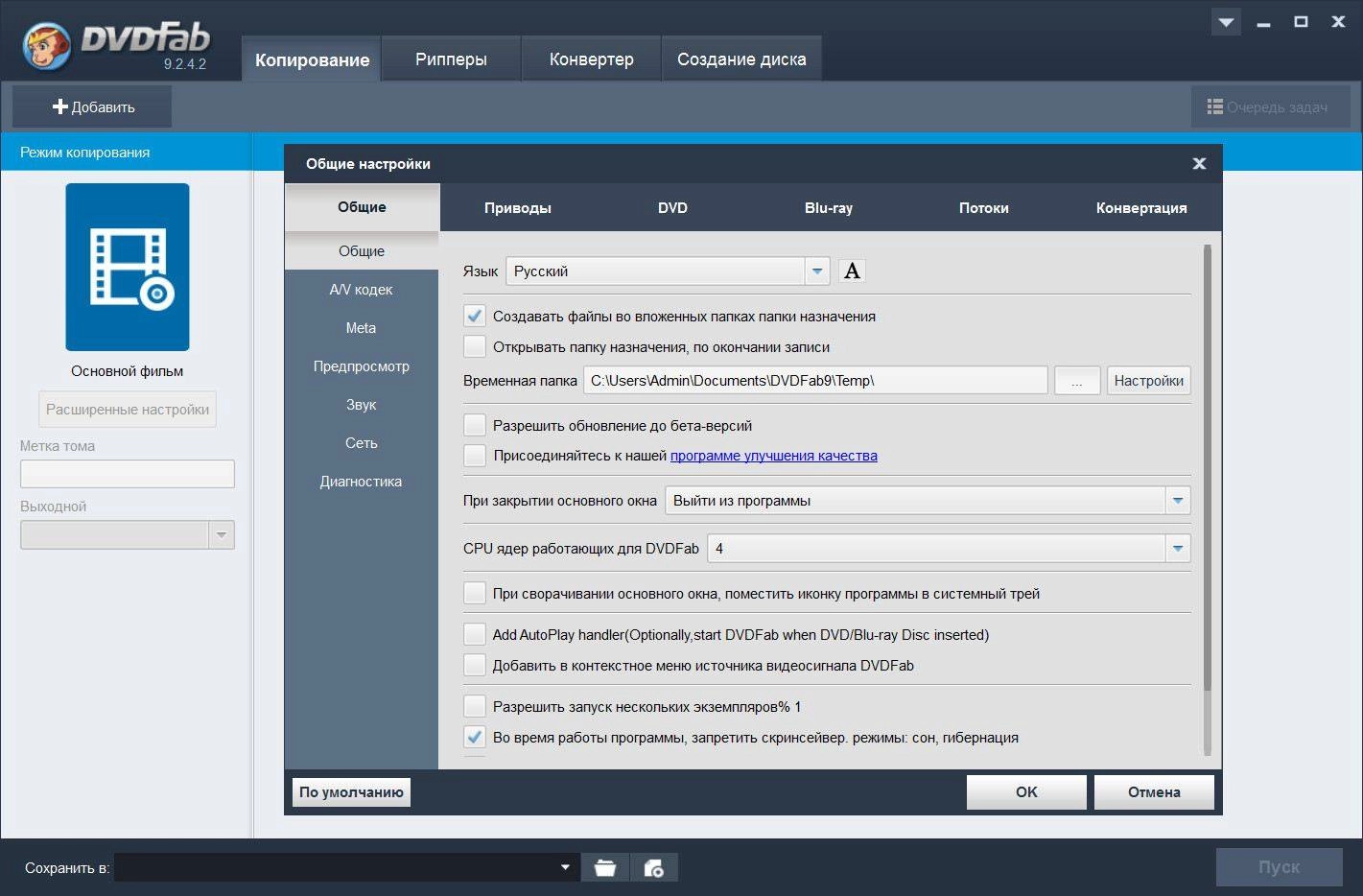Image resolution: width=1363 pixels, height=896 pixels.
Task: Enable minimize to system tray checkbox
Action: [475, 593]
